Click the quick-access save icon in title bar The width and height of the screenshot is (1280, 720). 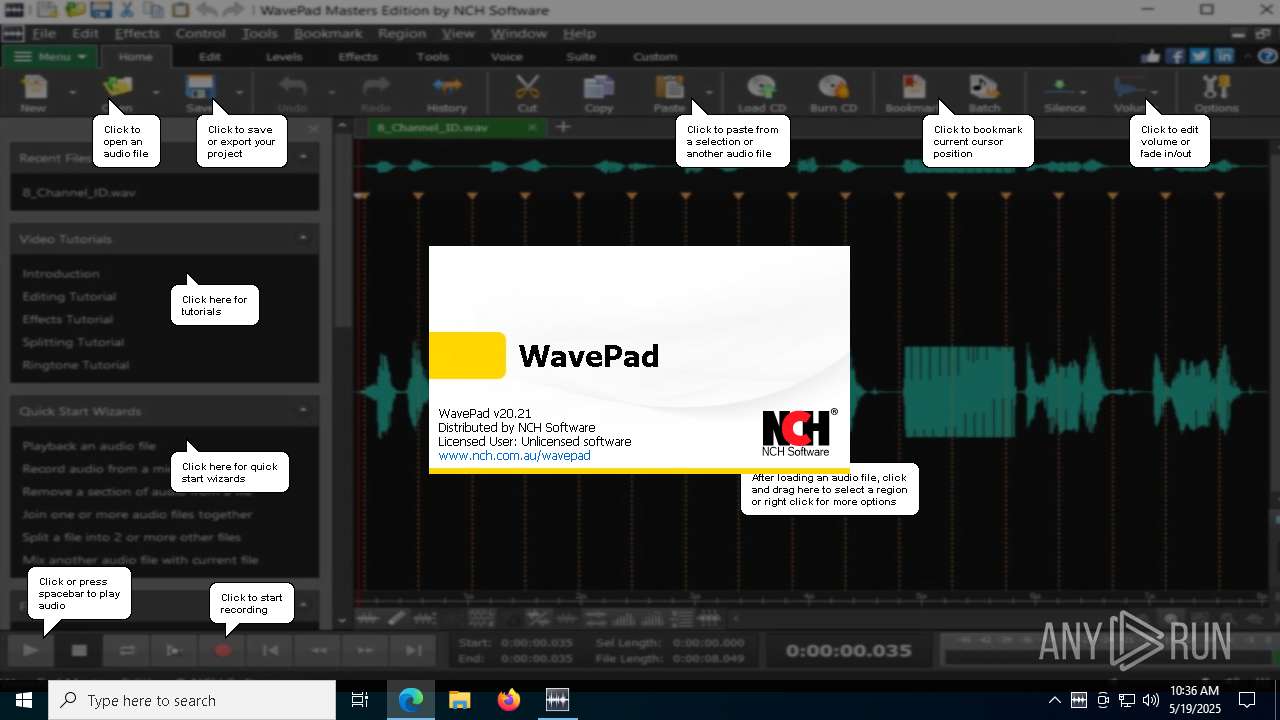(100, 10)
